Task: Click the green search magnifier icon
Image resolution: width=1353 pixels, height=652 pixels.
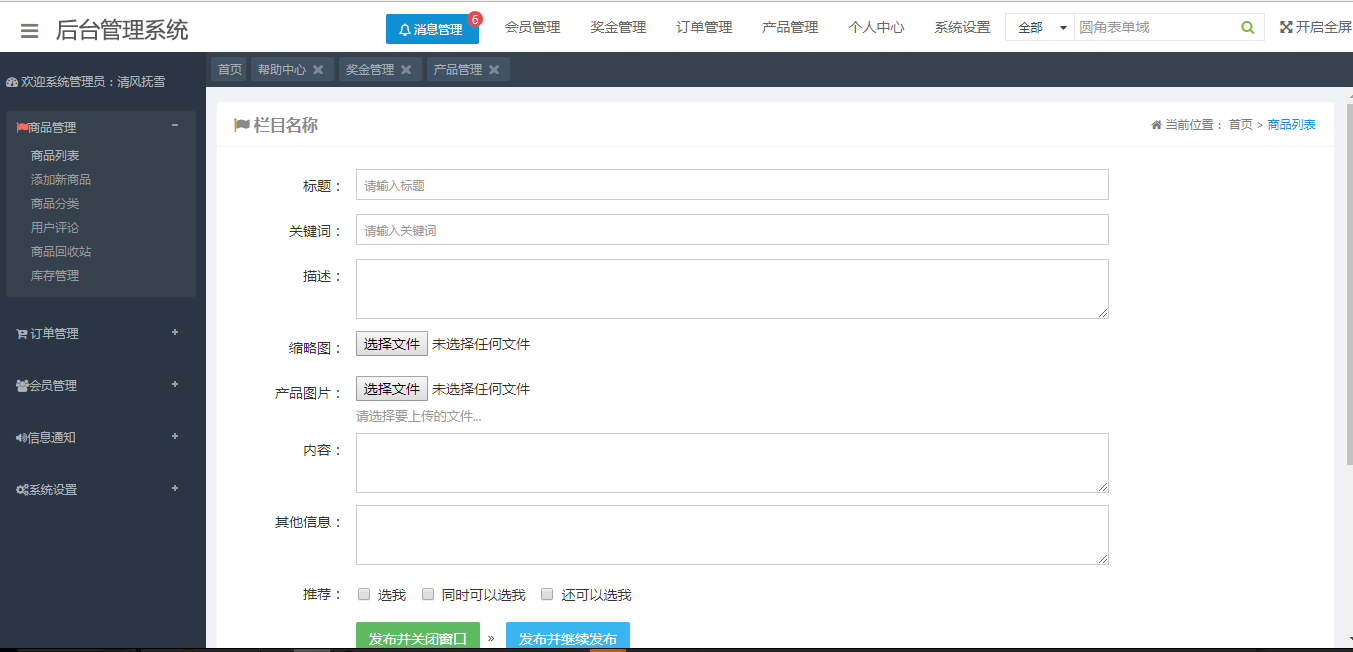Action: 1248,28
